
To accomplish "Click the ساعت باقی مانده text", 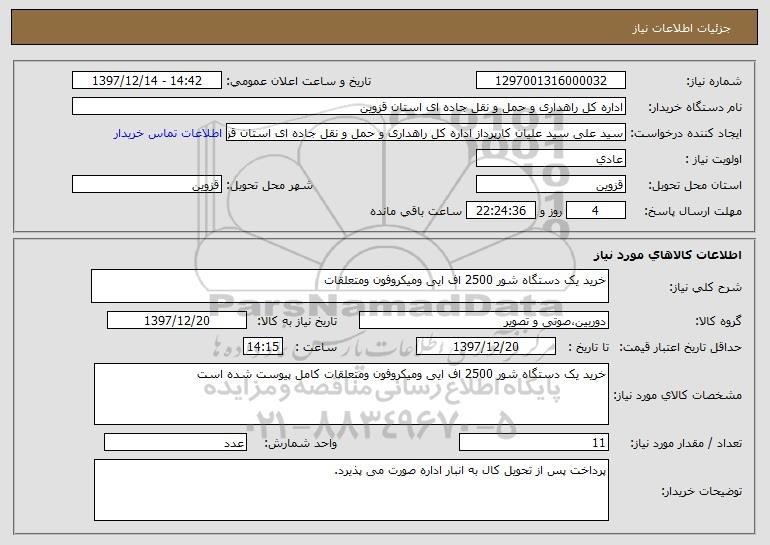I will (416, 211).
